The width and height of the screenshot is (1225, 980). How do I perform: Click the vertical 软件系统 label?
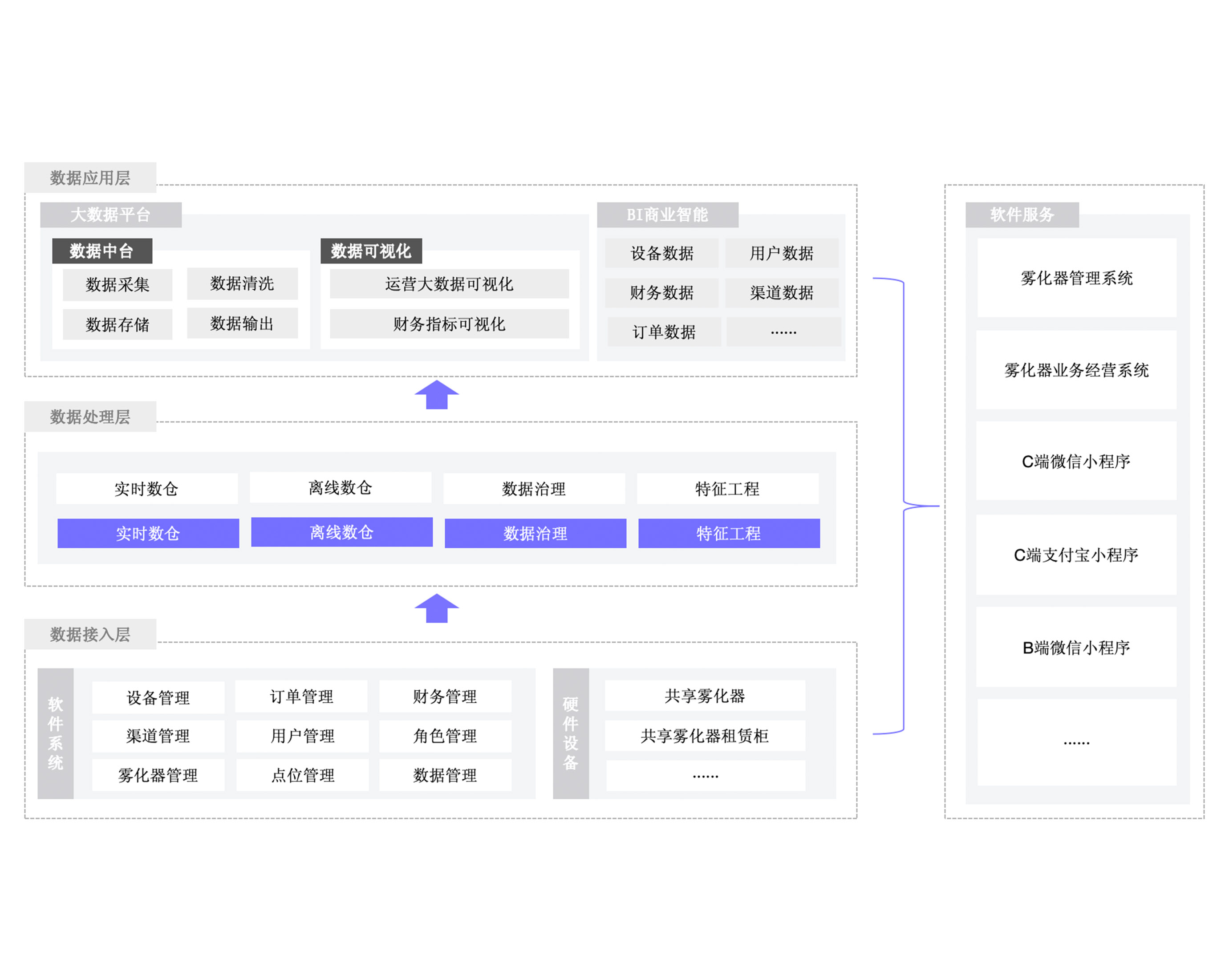[56, 733]
